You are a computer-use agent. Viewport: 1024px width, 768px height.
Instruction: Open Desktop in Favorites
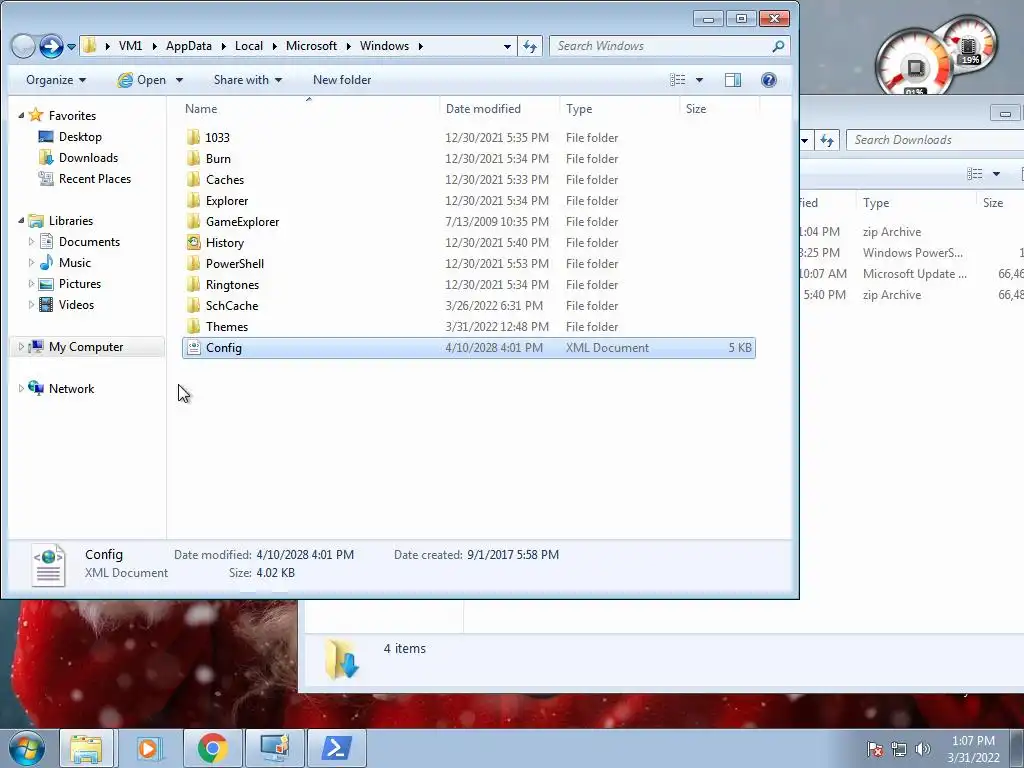tap(80, 136)
